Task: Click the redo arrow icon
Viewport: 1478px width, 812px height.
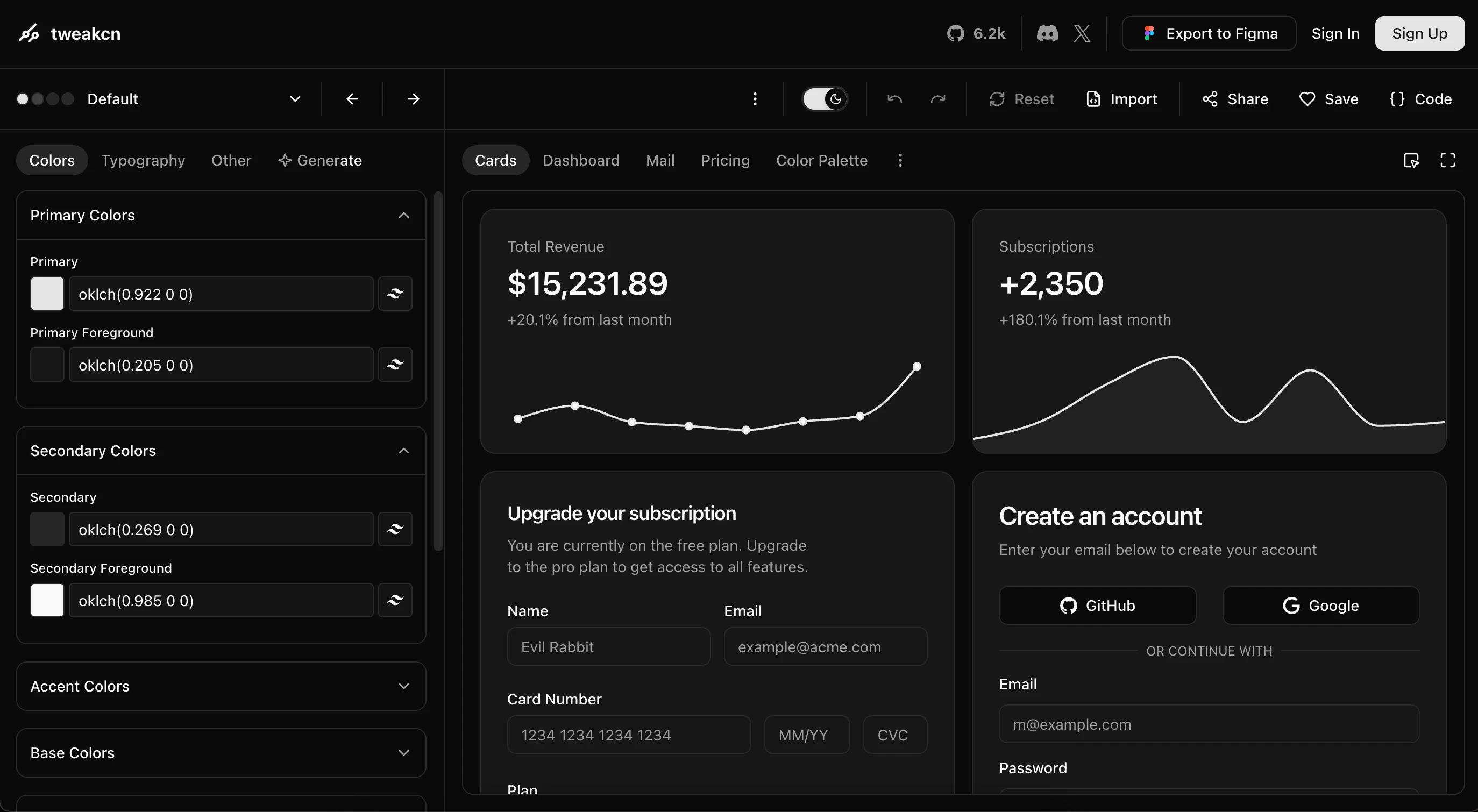Action: (937, 99)
